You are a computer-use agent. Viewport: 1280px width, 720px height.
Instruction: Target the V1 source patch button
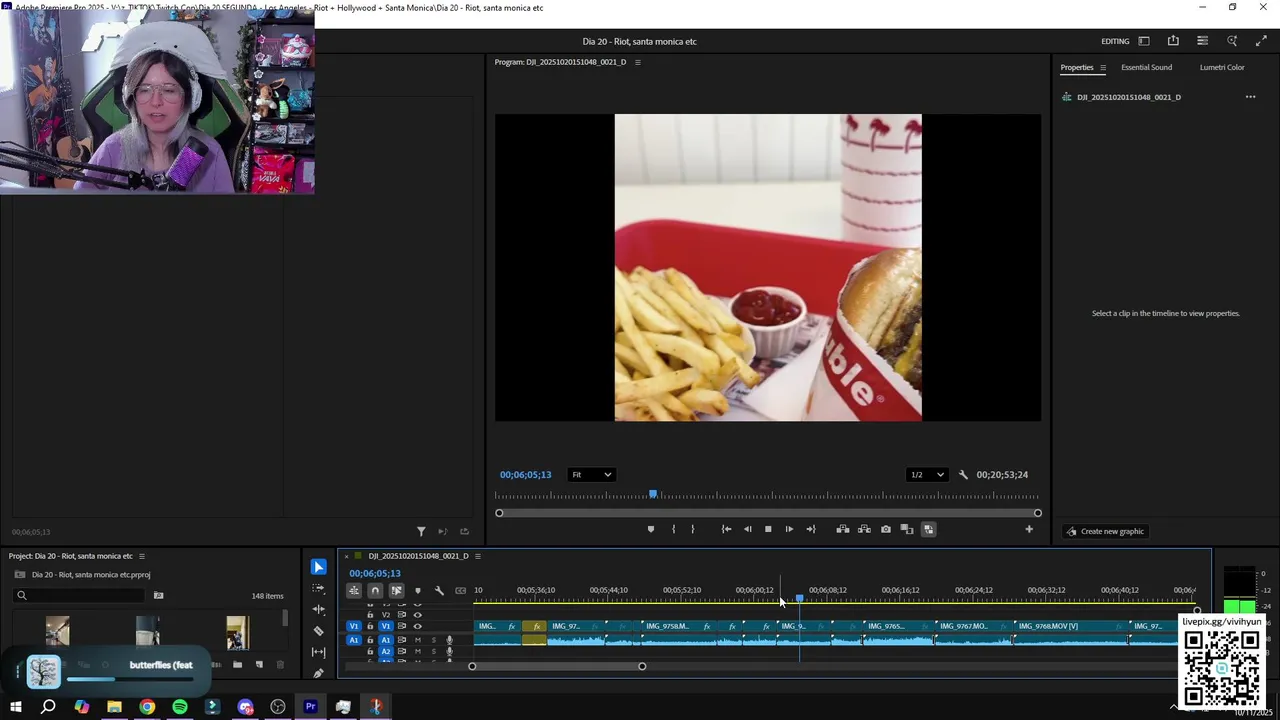click(353, 626)
